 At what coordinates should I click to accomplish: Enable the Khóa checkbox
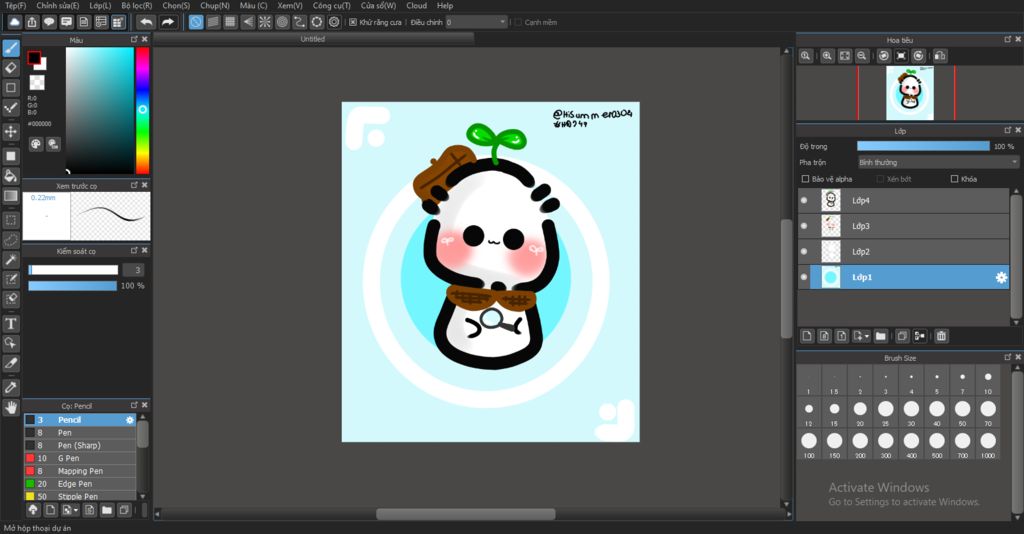point(955,179)
